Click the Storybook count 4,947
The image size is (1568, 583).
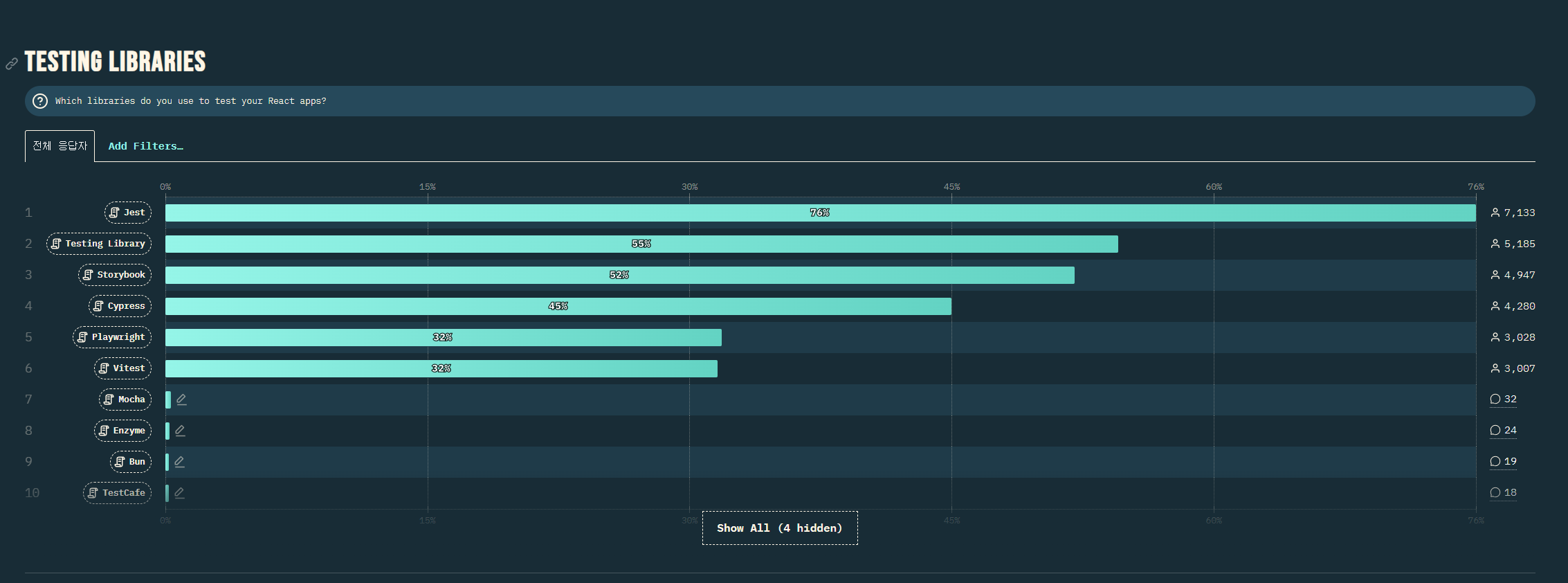click(1513, 275)
